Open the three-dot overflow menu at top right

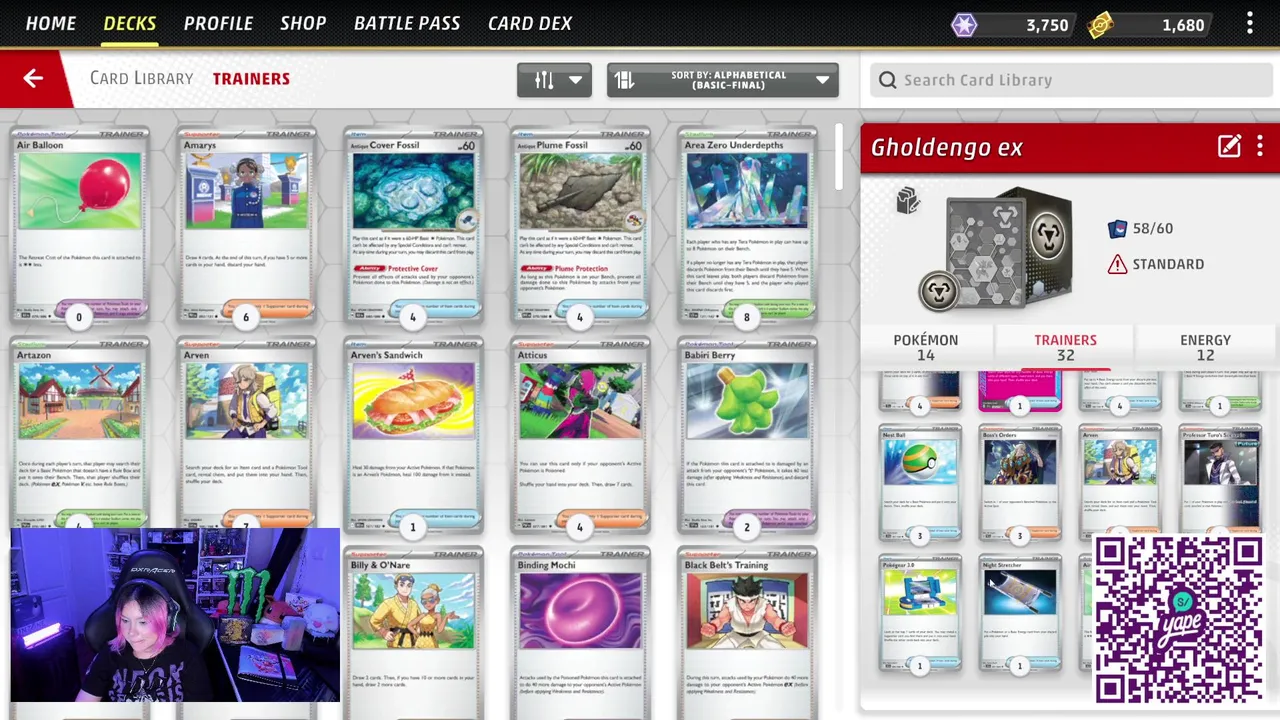click(x=1250, y=24)
